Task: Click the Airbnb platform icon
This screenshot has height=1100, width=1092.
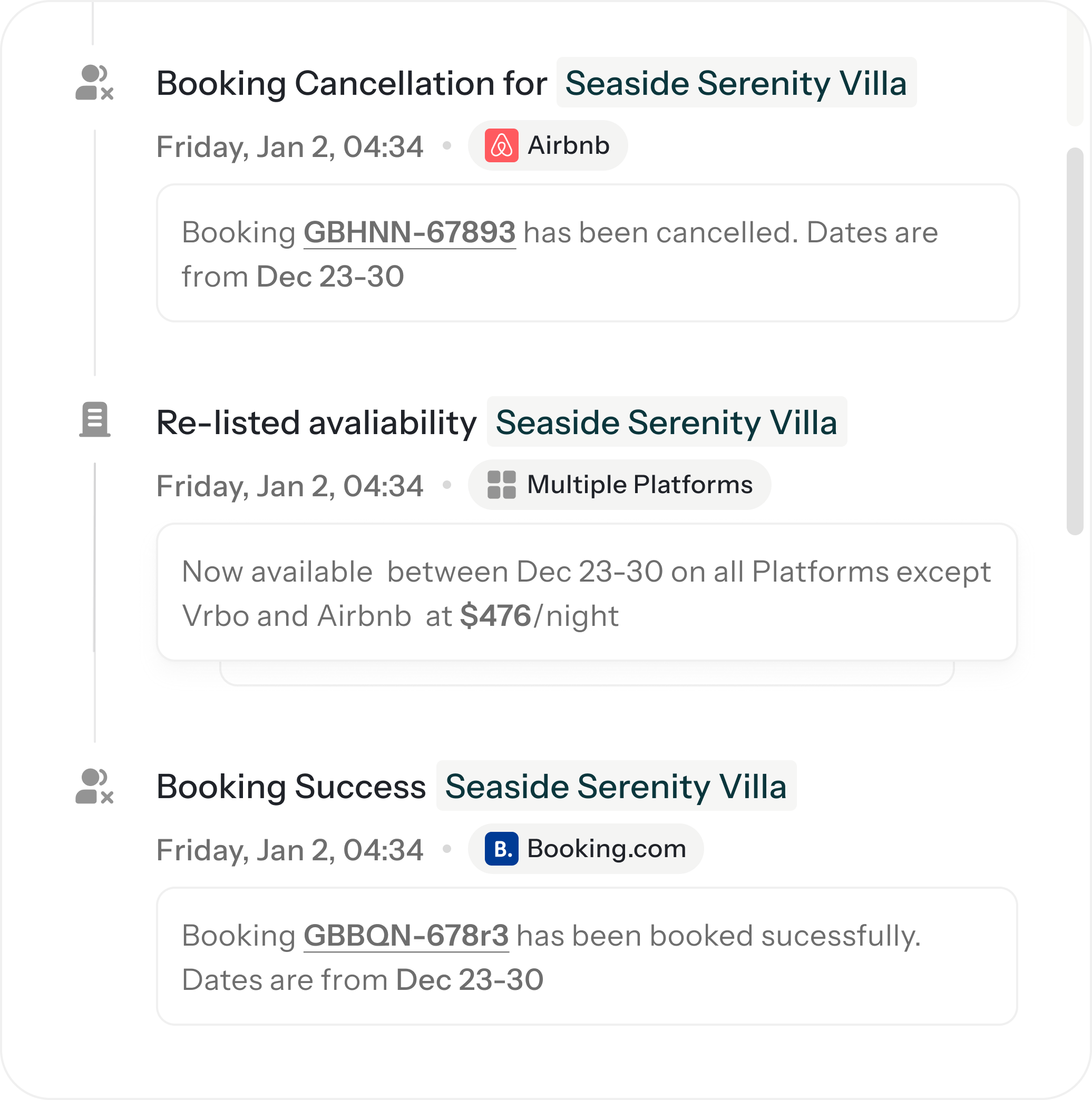Action: 503,146
